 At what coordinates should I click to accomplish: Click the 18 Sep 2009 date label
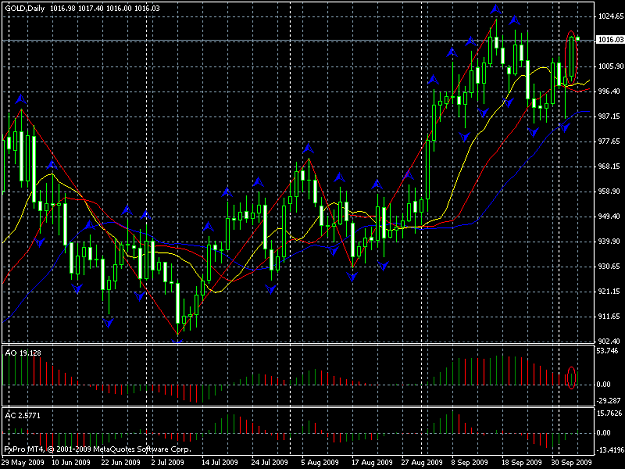(x=521, y=462)
